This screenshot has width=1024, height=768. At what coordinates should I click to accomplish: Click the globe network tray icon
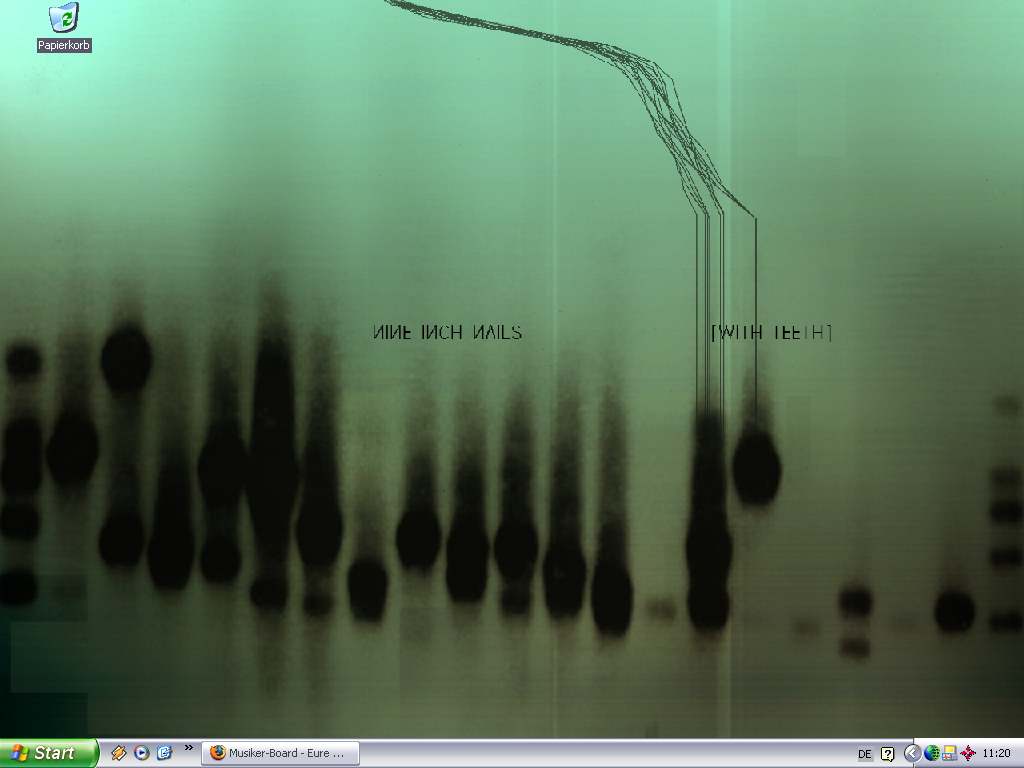click(932, 754)
